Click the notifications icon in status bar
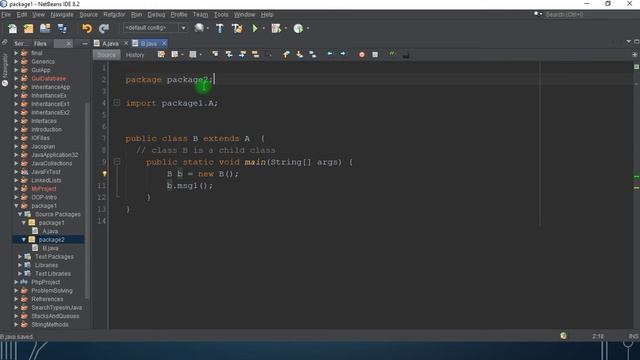The image size is (640, 360). point(563,336)
